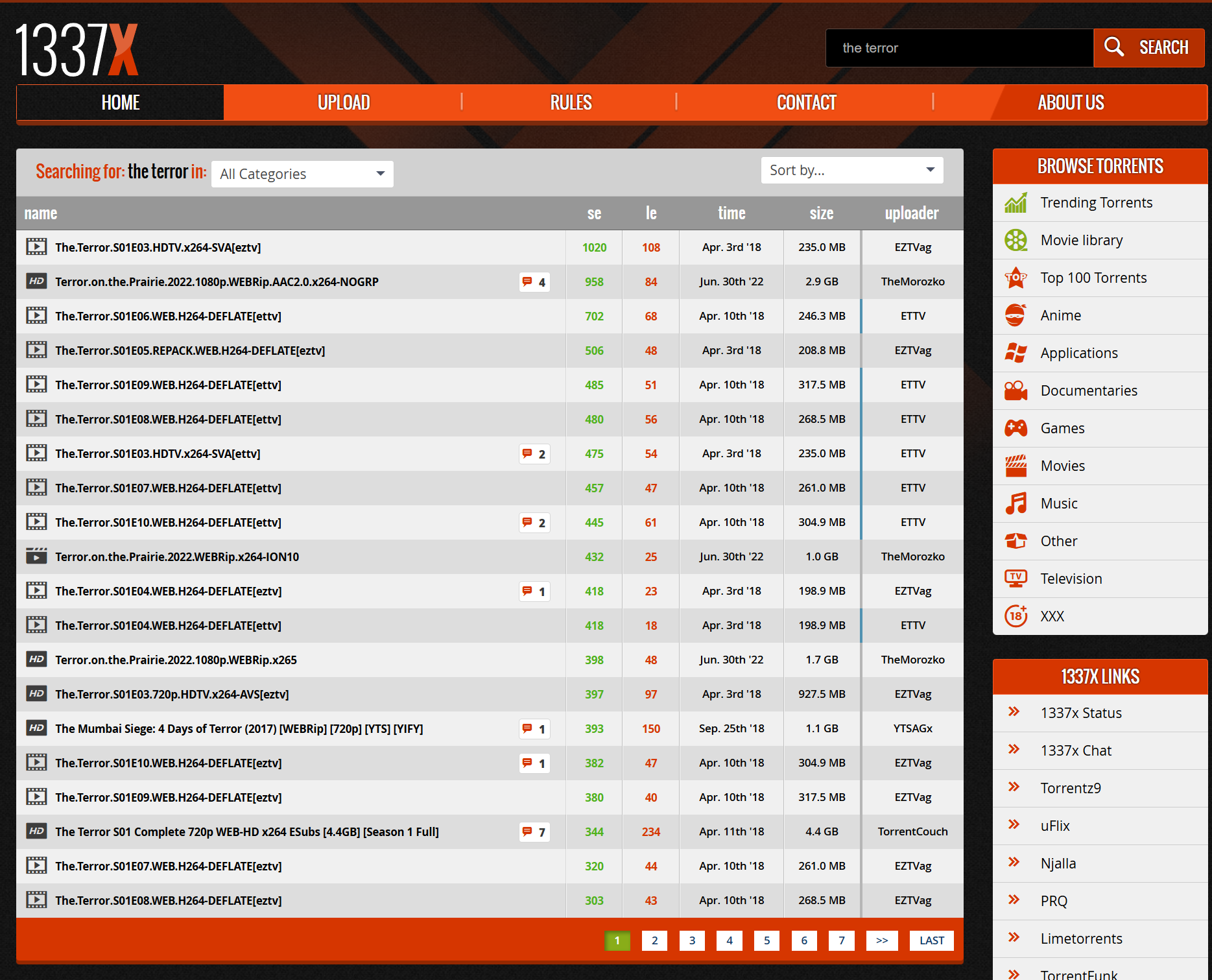Open uploader YTSAGx profile link
1212x980 pixels.
913,728
